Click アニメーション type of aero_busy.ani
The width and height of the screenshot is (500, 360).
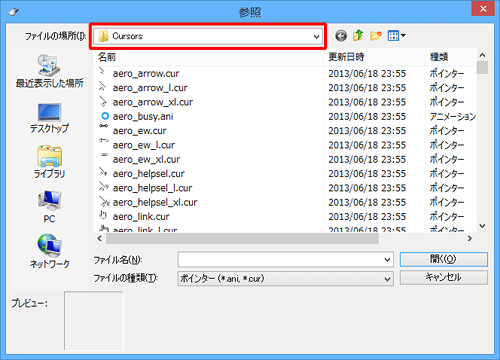453,116
